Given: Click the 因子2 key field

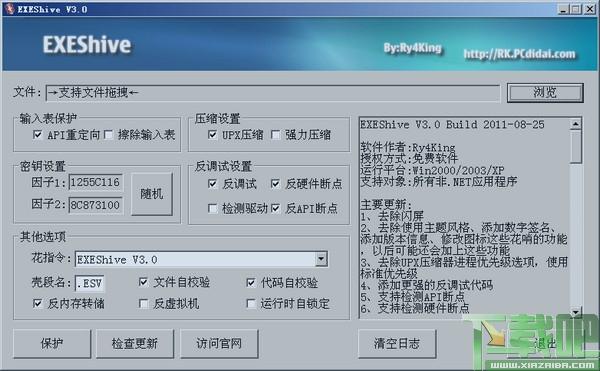Looking at the screenshot, I should (96, 205).
